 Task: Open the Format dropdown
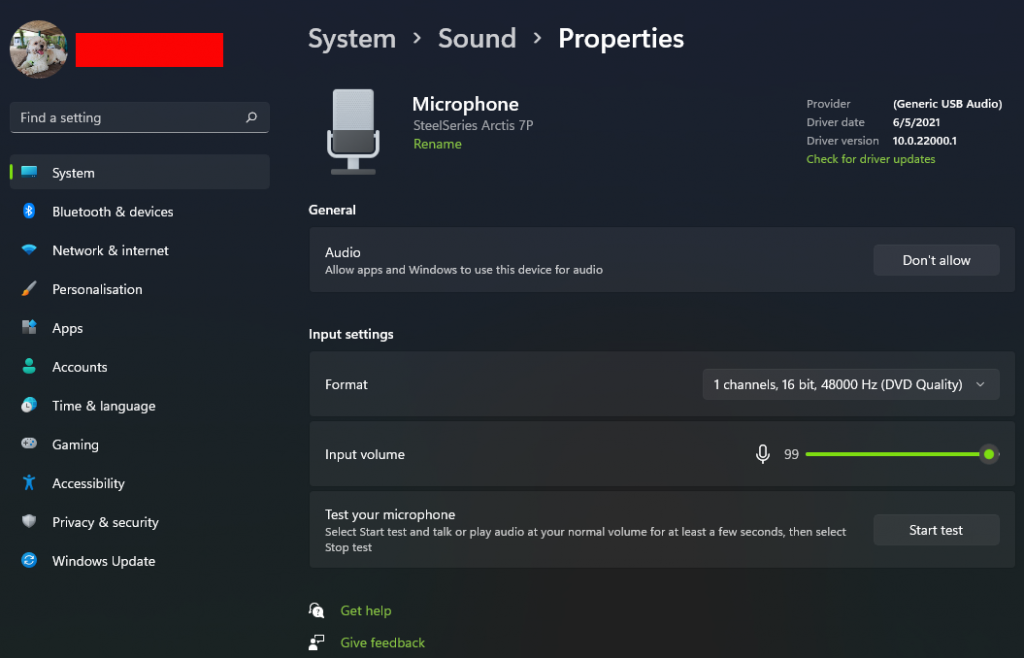851,384
